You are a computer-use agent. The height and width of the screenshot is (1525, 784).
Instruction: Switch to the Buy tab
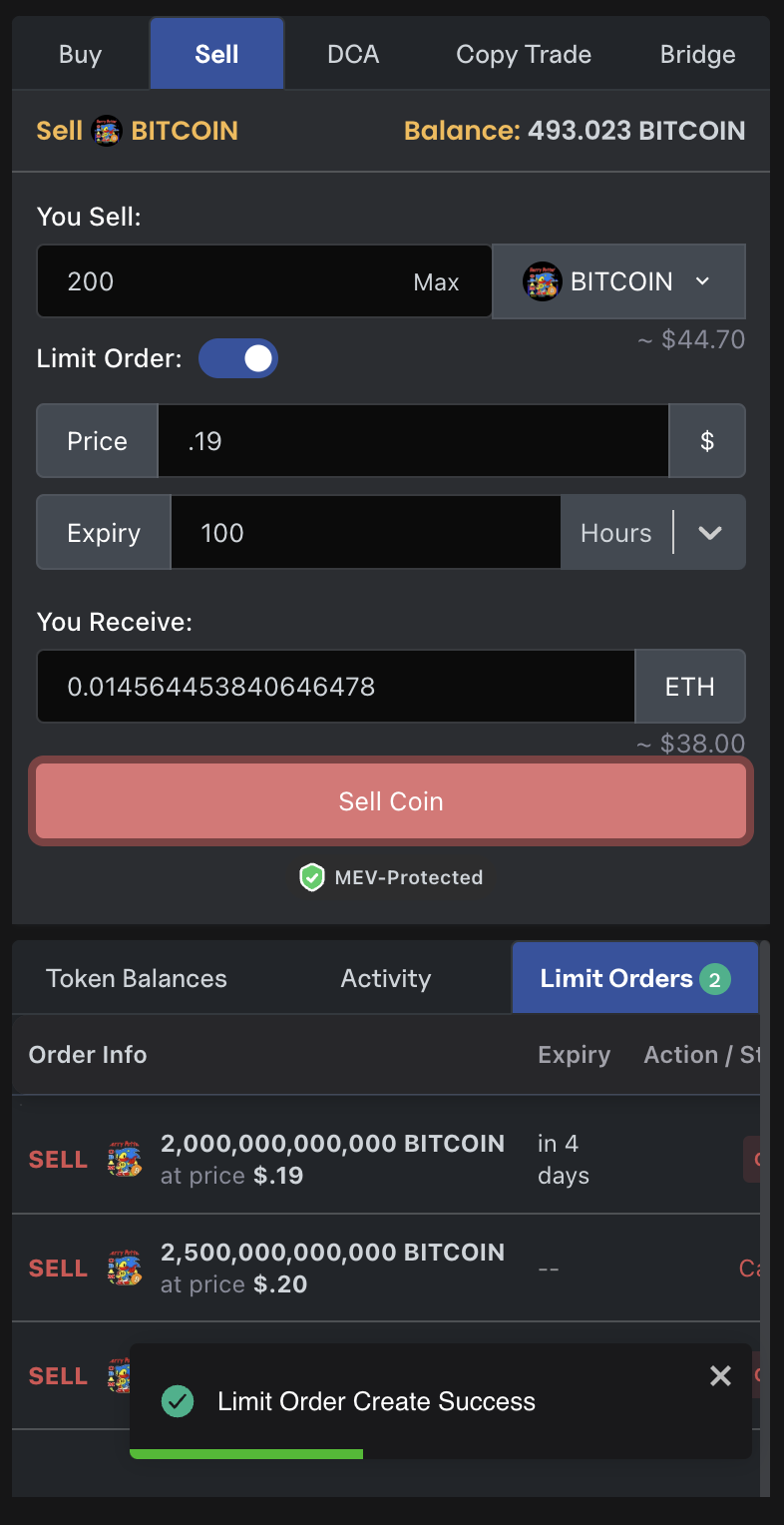[80, 54]
